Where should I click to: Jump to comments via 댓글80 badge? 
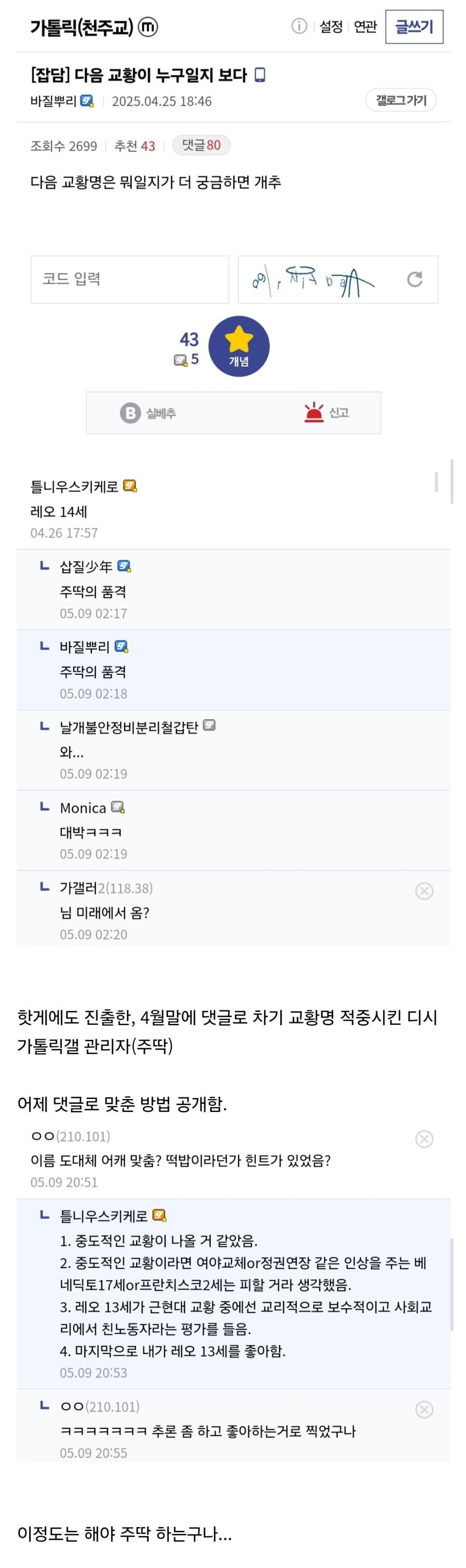pos(201,145)
